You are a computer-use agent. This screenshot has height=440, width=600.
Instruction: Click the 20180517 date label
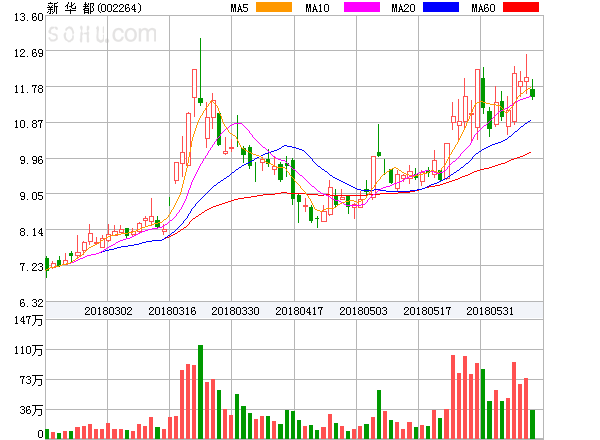click(427, 311)
